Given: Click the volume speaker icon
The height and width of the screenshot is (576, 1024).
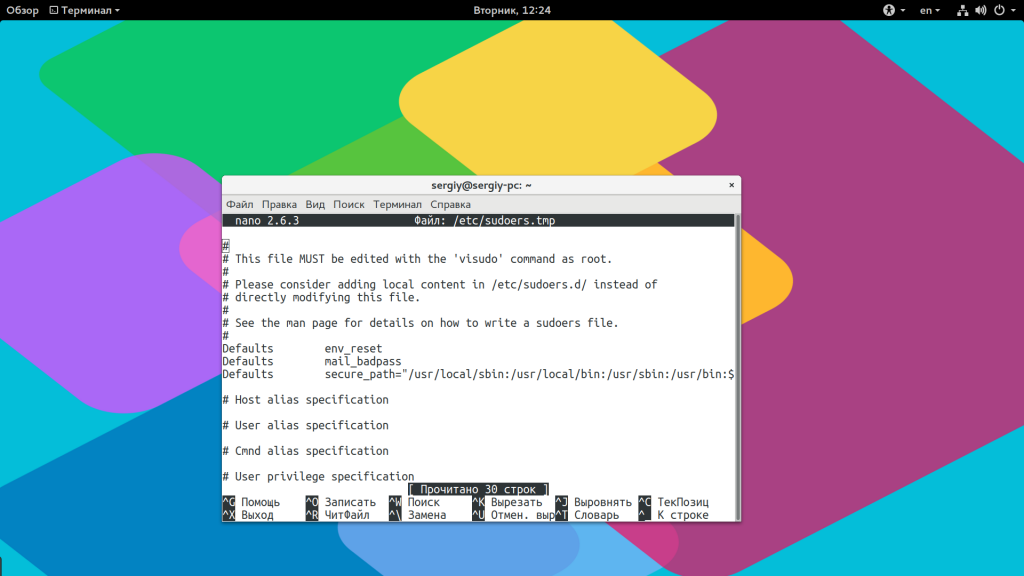Looking at the screenshot, I should tap(980, 10).
